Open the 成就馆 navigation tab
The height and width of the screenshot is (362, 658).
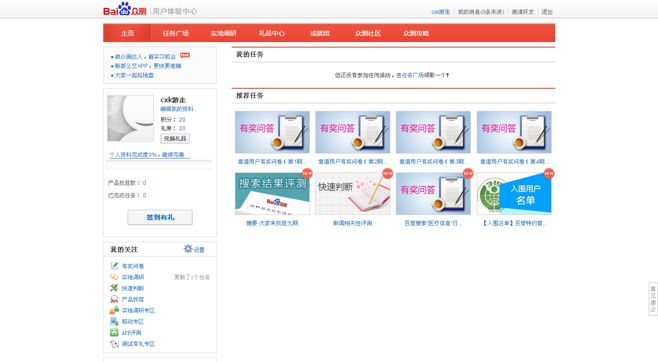click(x=320, y=33)
